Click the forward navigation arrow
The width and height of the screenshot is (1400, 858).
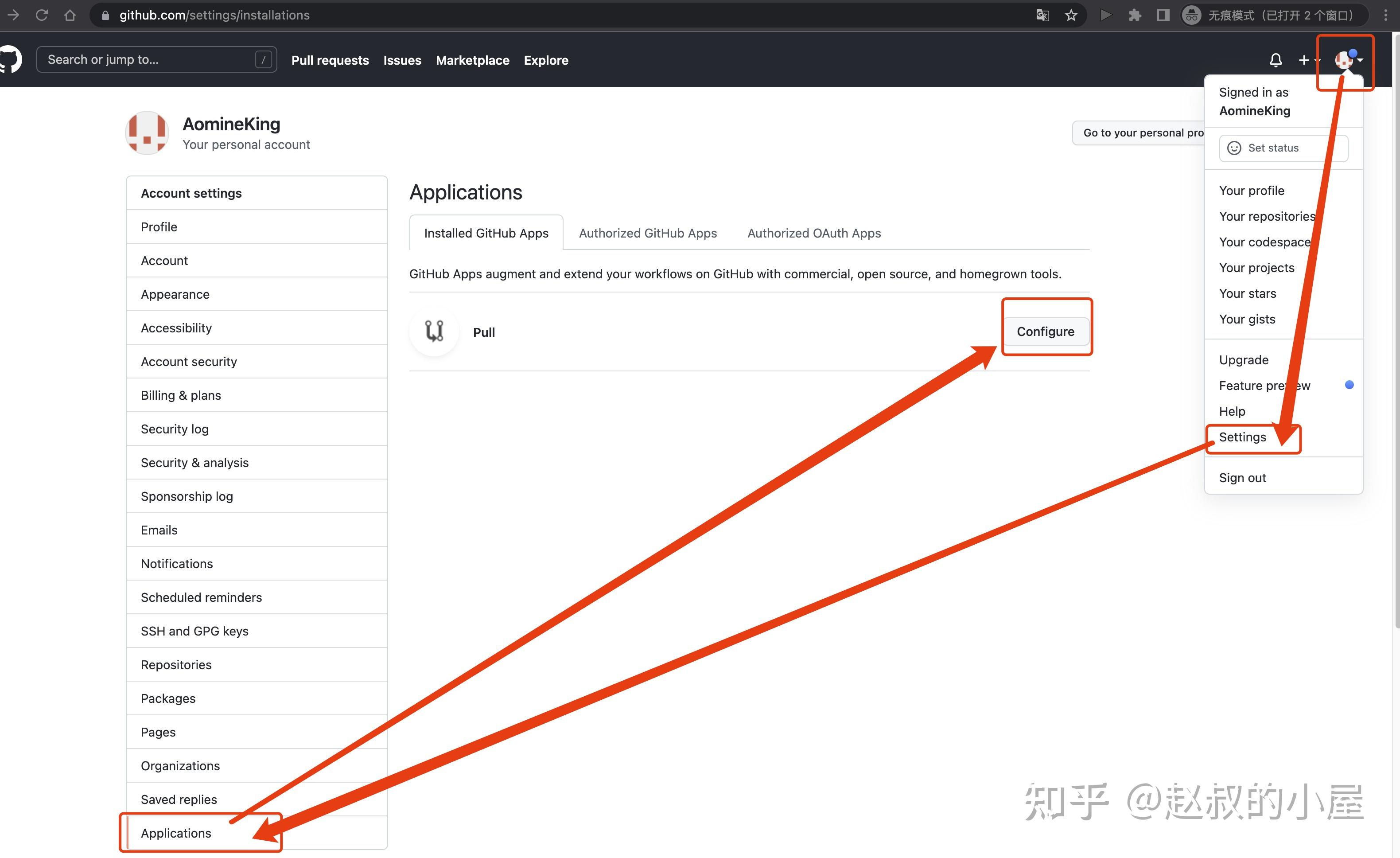[x=14, y=16]
